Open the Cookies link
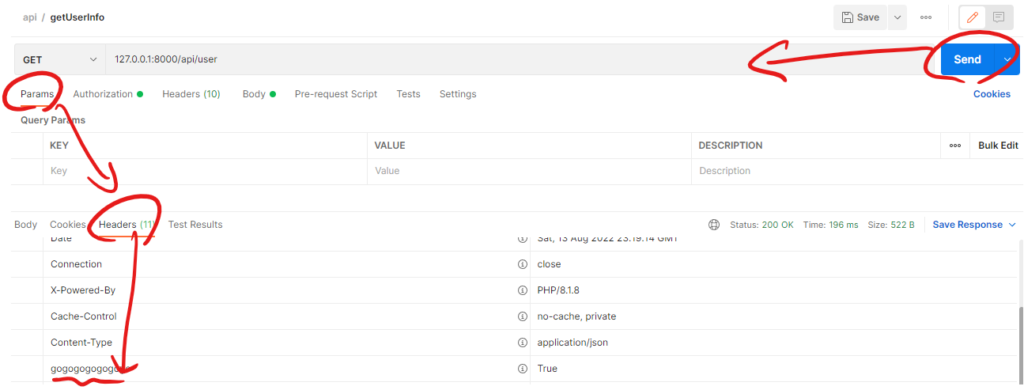The image size is (1024, 390). coord(992,94)
